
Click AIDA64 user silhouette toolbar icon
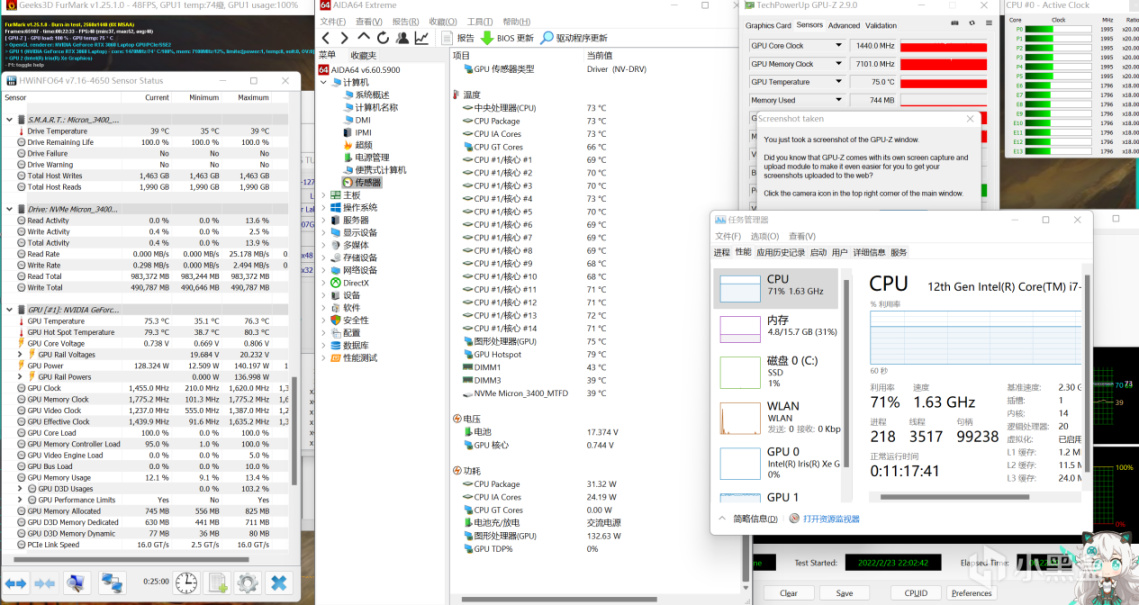[402, 38]
